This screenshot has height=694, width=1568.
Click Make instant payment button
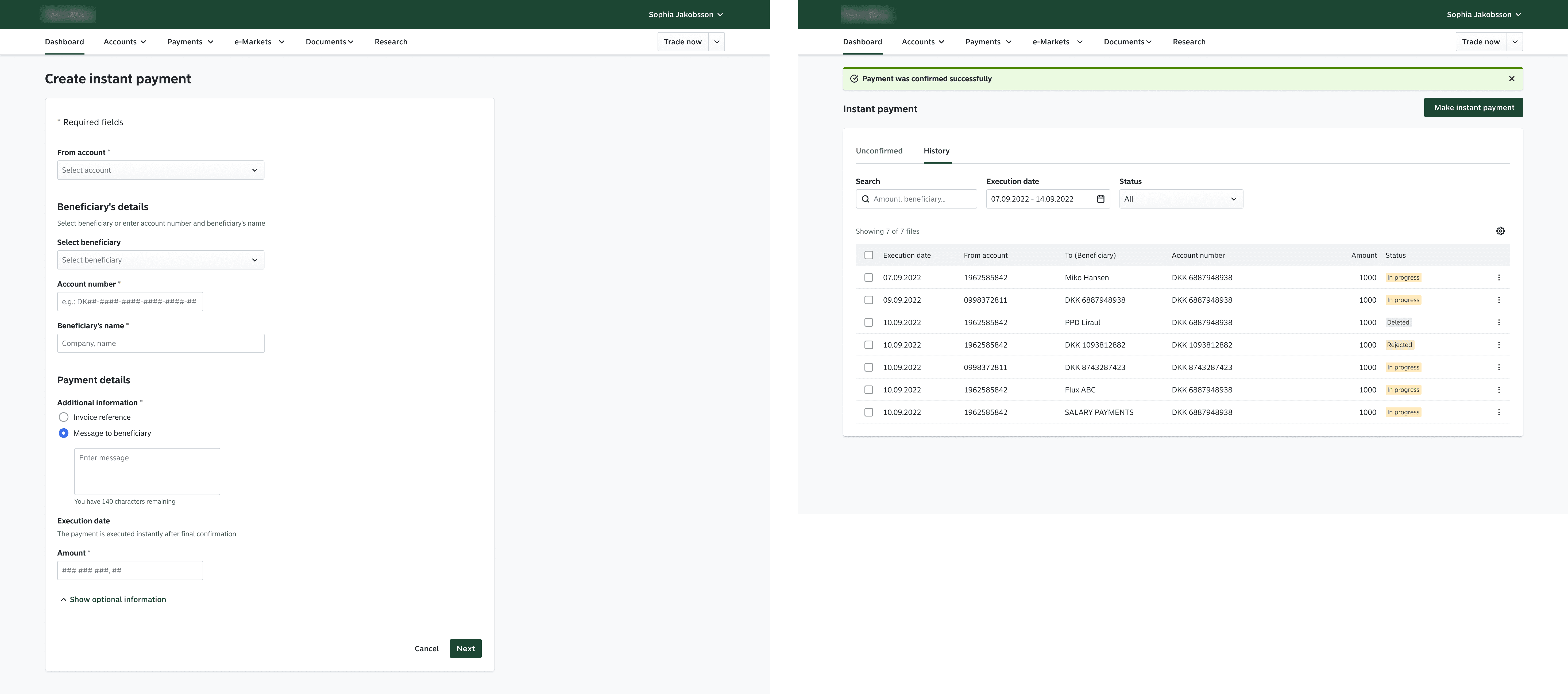pos(1473,108)
